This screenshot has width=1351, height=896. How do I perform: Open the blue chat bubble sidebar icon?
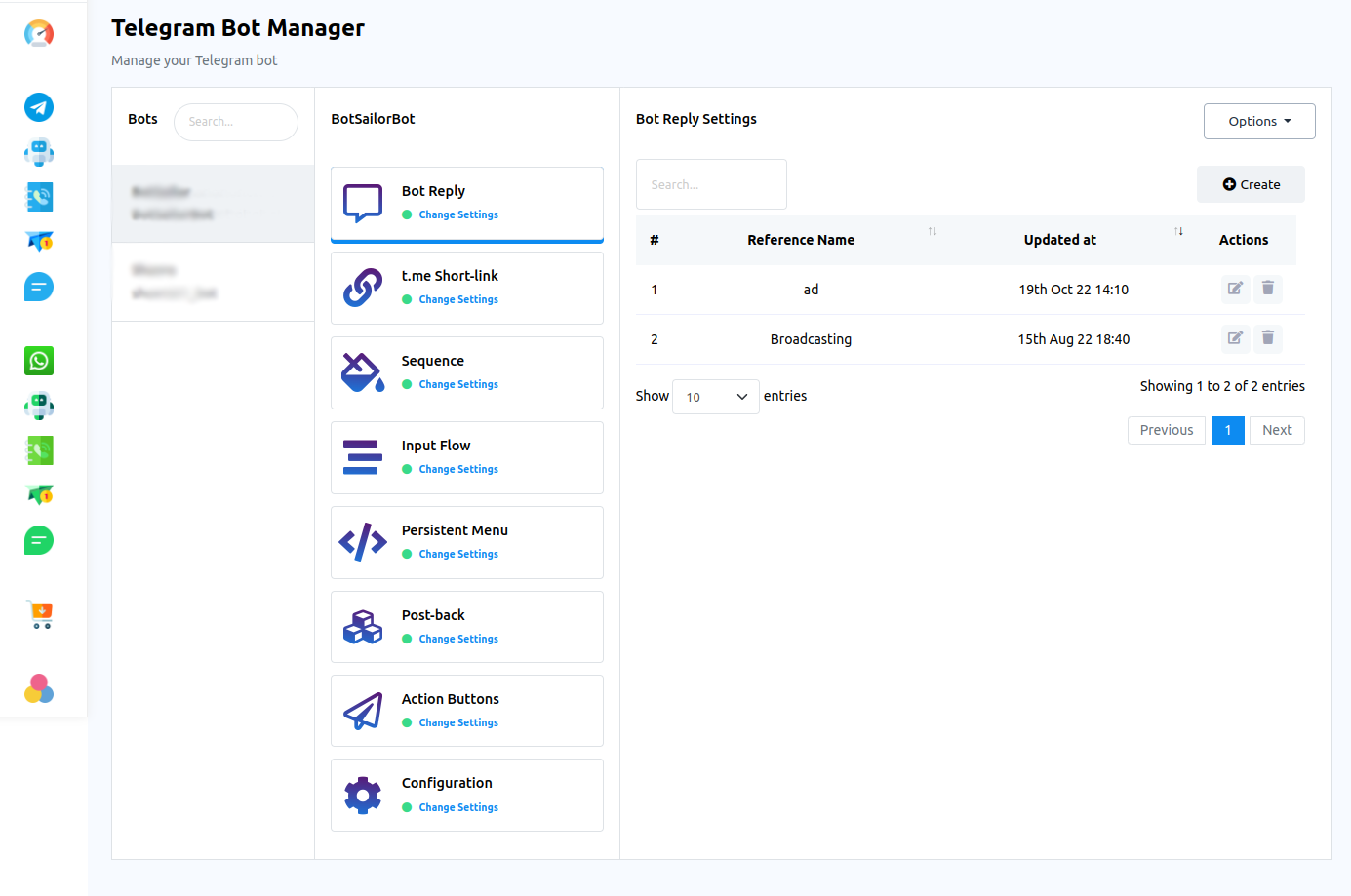[x=39, y=287]
